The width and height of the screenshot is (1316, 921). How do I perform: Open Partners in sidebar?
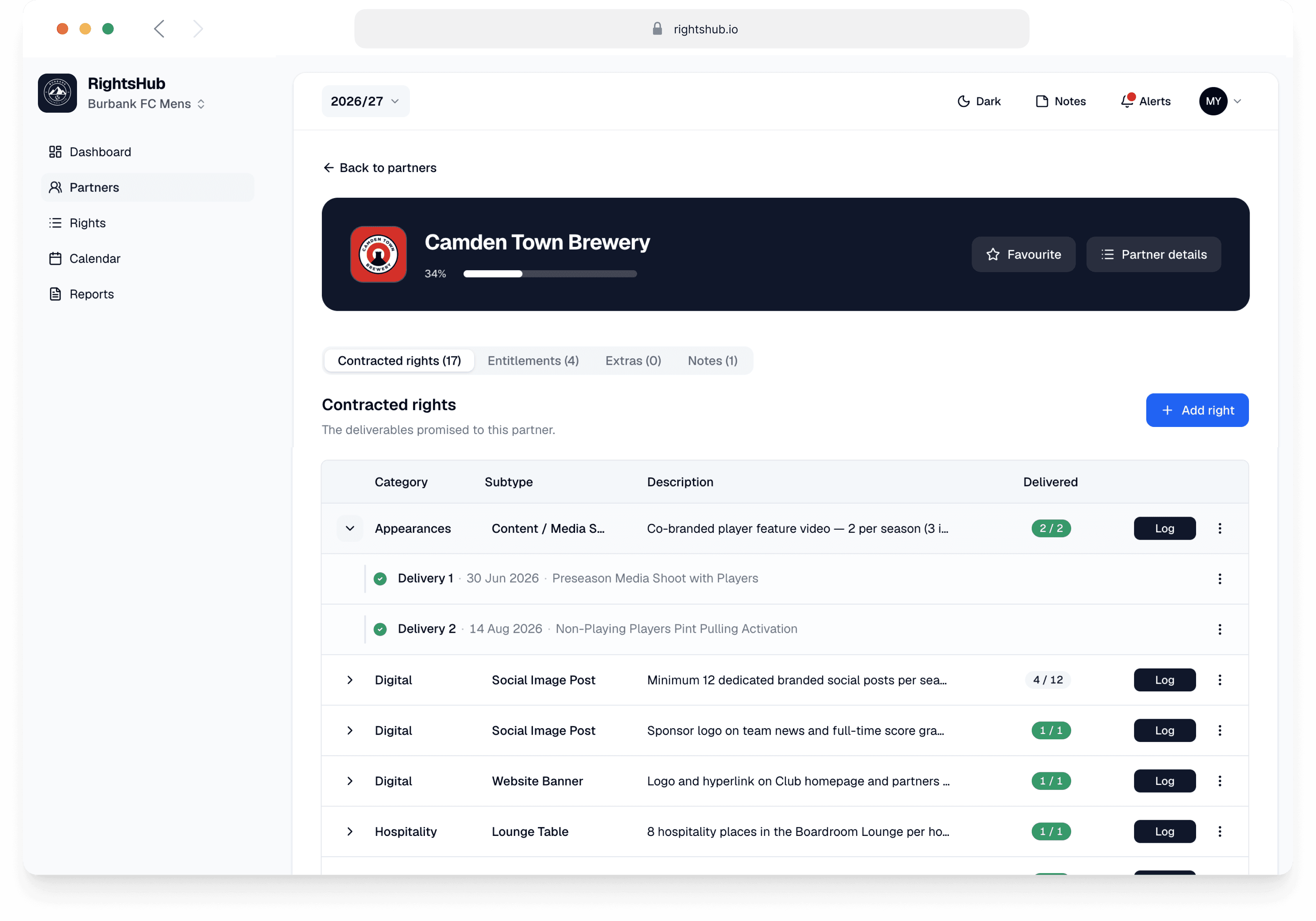click(148, 187)
